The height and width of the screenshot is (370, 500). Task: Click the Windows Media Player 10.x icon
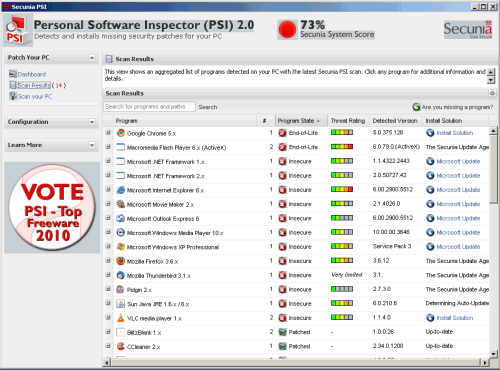[121, 233]
